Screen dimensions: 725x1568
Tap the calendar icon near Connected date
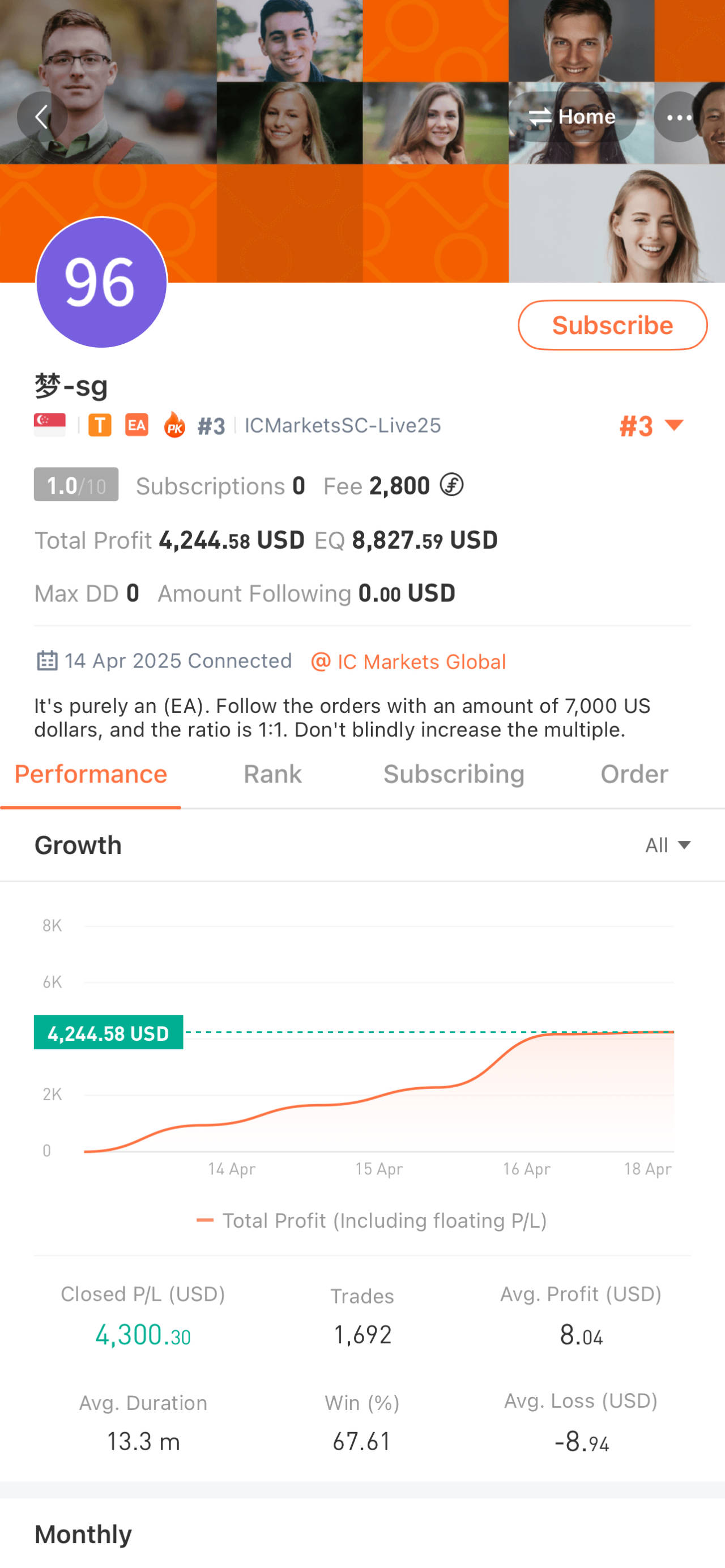point(48,660)
